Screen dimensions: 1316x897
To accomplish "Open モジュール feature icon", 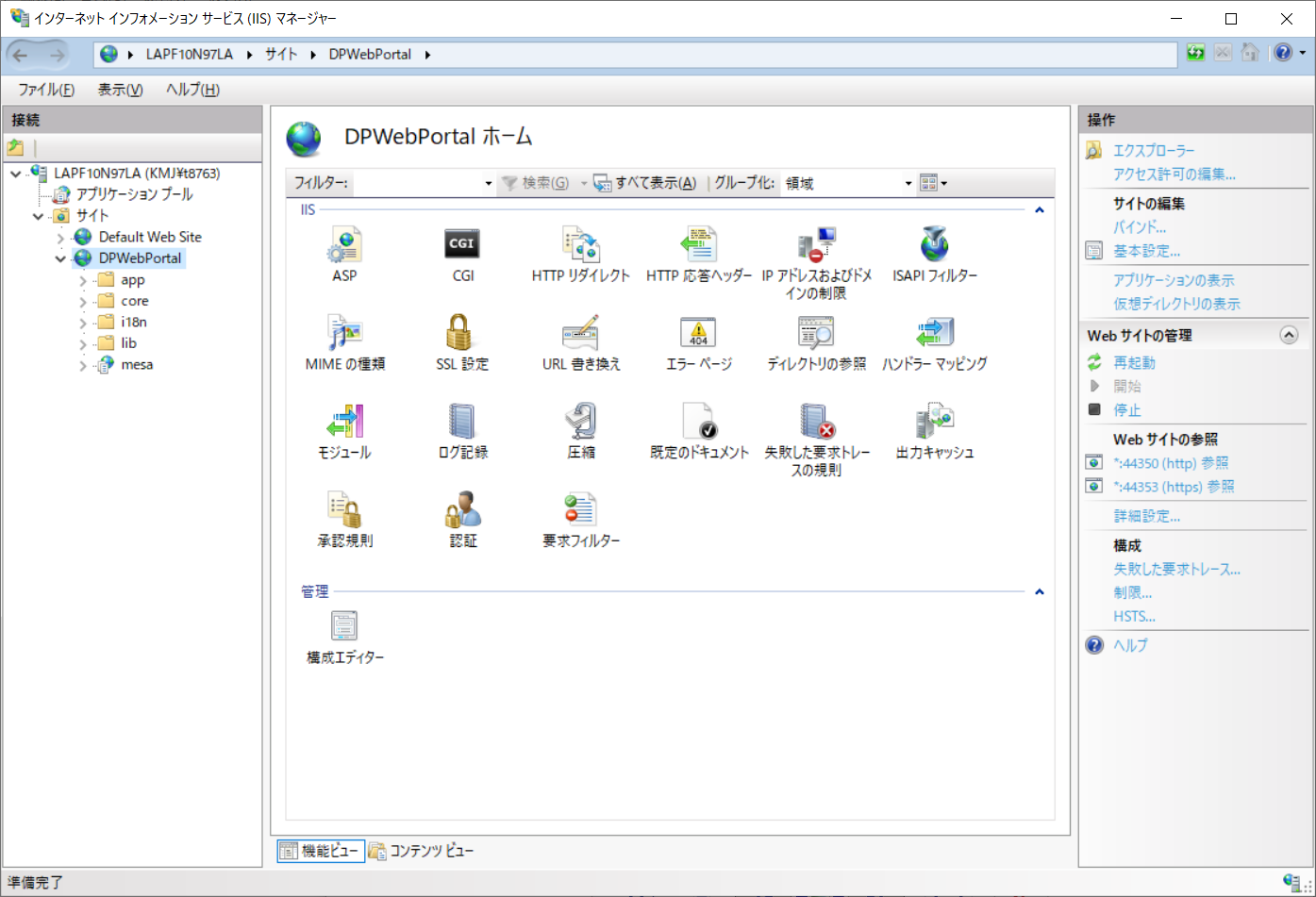I will (344, 422).
